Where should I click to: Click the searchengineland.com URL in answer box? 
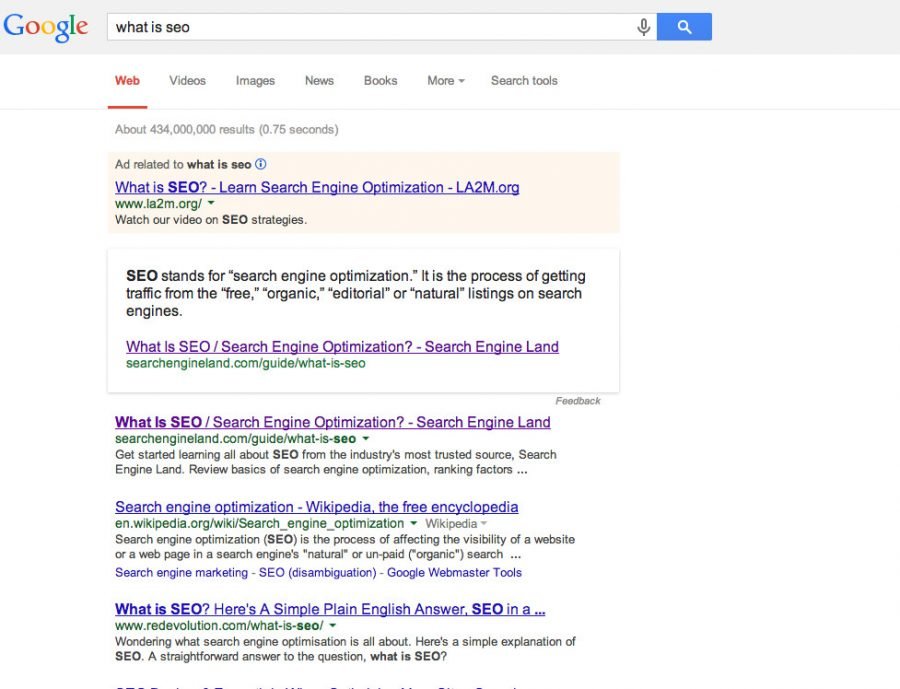pos(246,363)
